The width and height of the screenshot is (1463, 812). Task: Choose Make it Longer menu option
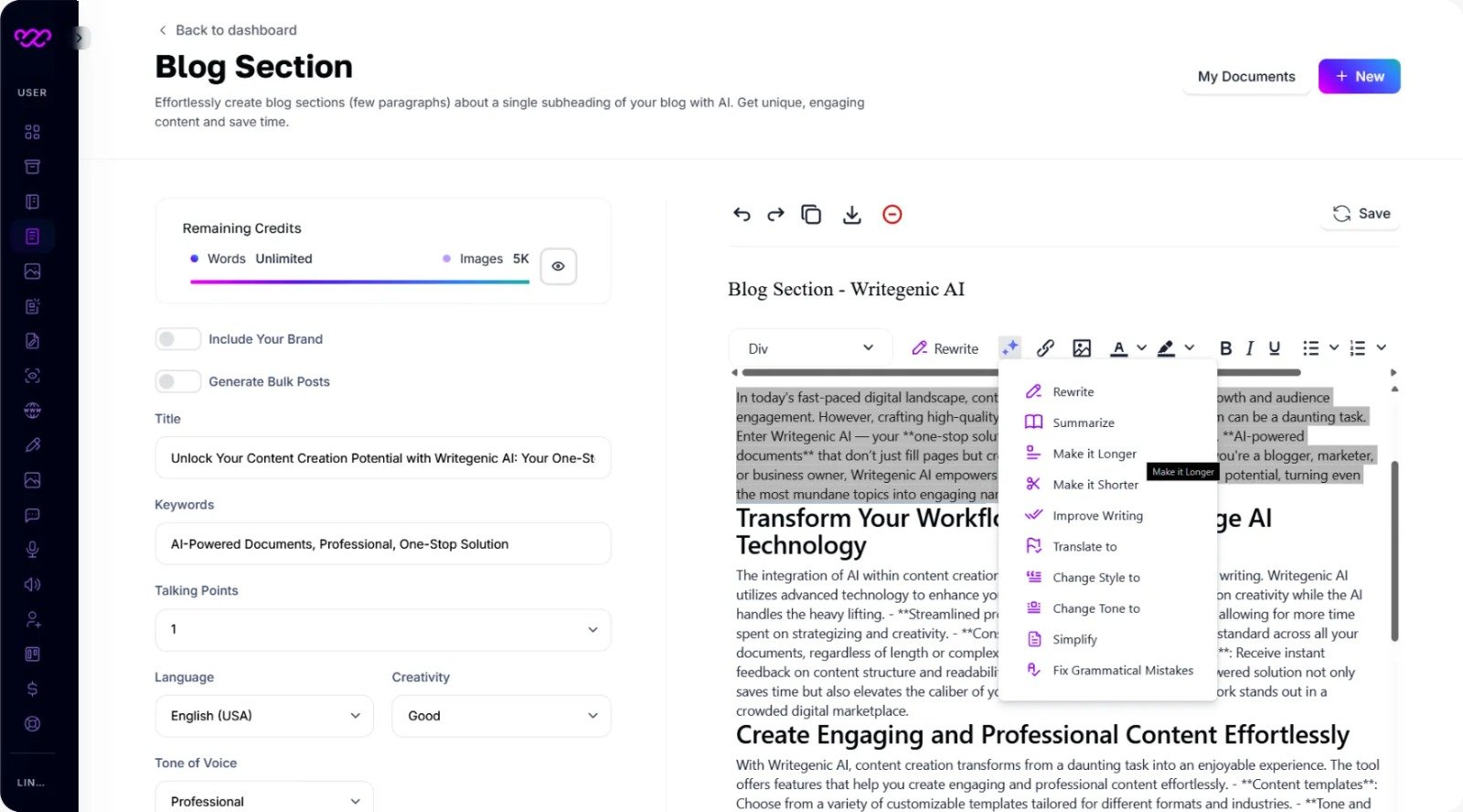click(1107, 454)
